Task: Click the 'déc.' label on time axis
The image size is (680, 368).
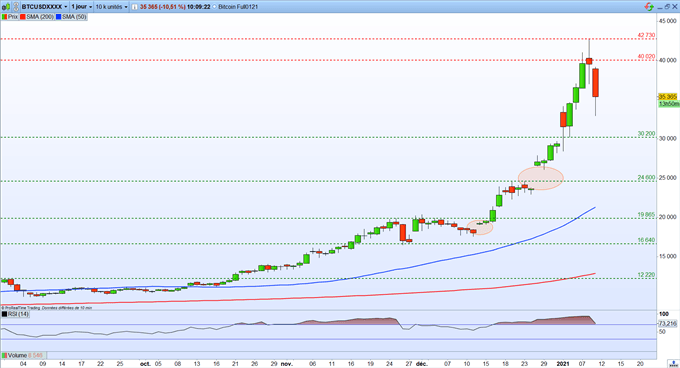Action: point(422,364)
